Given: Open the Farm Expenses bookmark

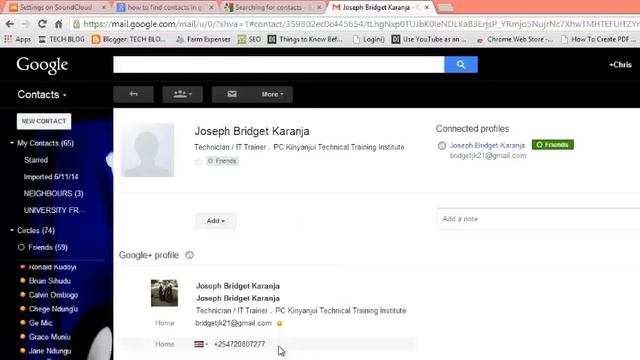Looking at the screenshot, I should (x=203, y=39).
